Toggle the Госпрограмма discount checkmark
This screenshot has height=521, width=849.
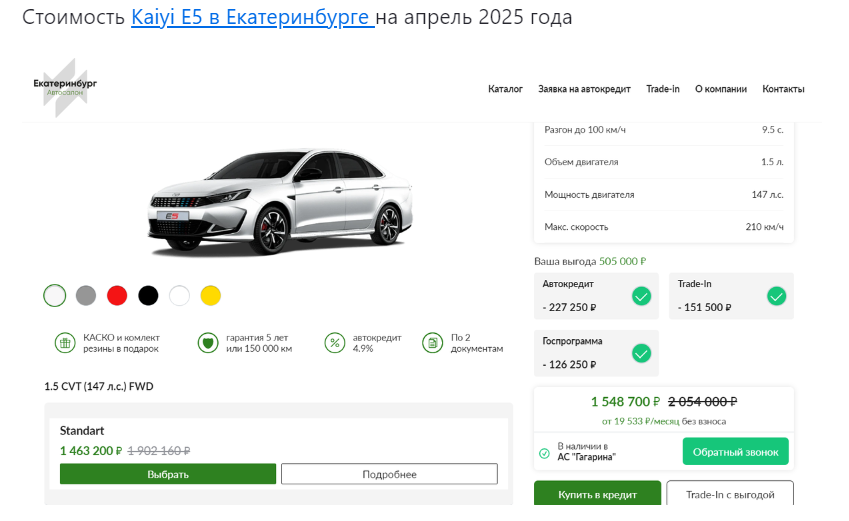(642, 354)
